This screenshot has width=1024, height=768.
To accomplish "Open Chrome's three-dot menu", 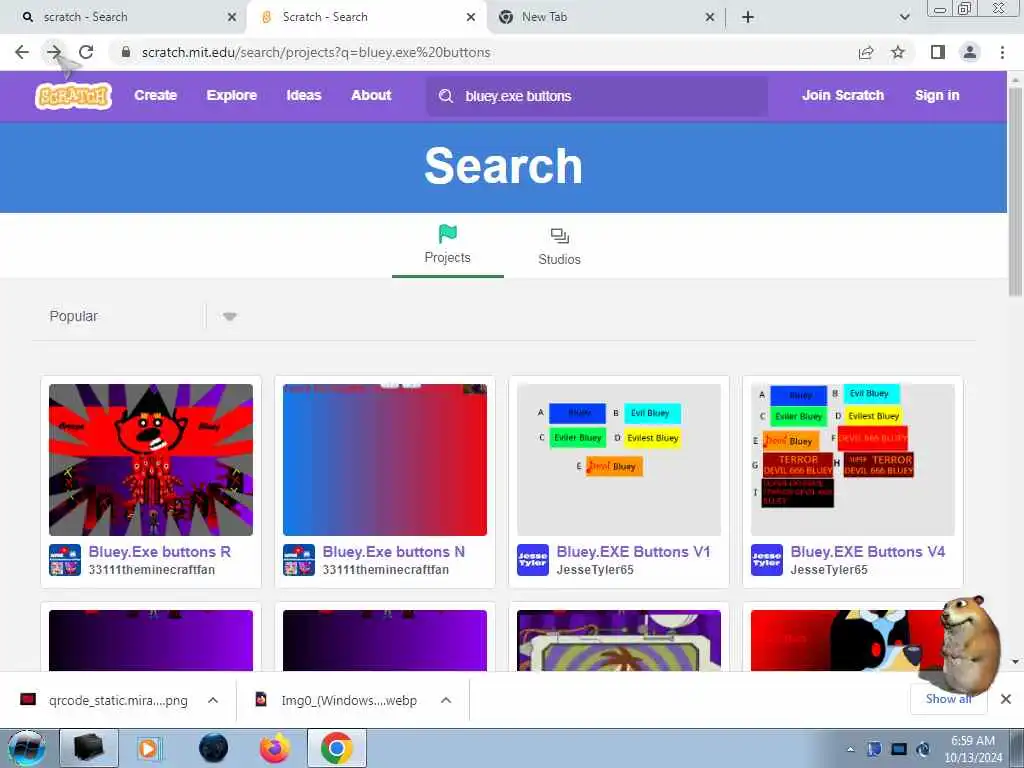I will (1002, 52).
